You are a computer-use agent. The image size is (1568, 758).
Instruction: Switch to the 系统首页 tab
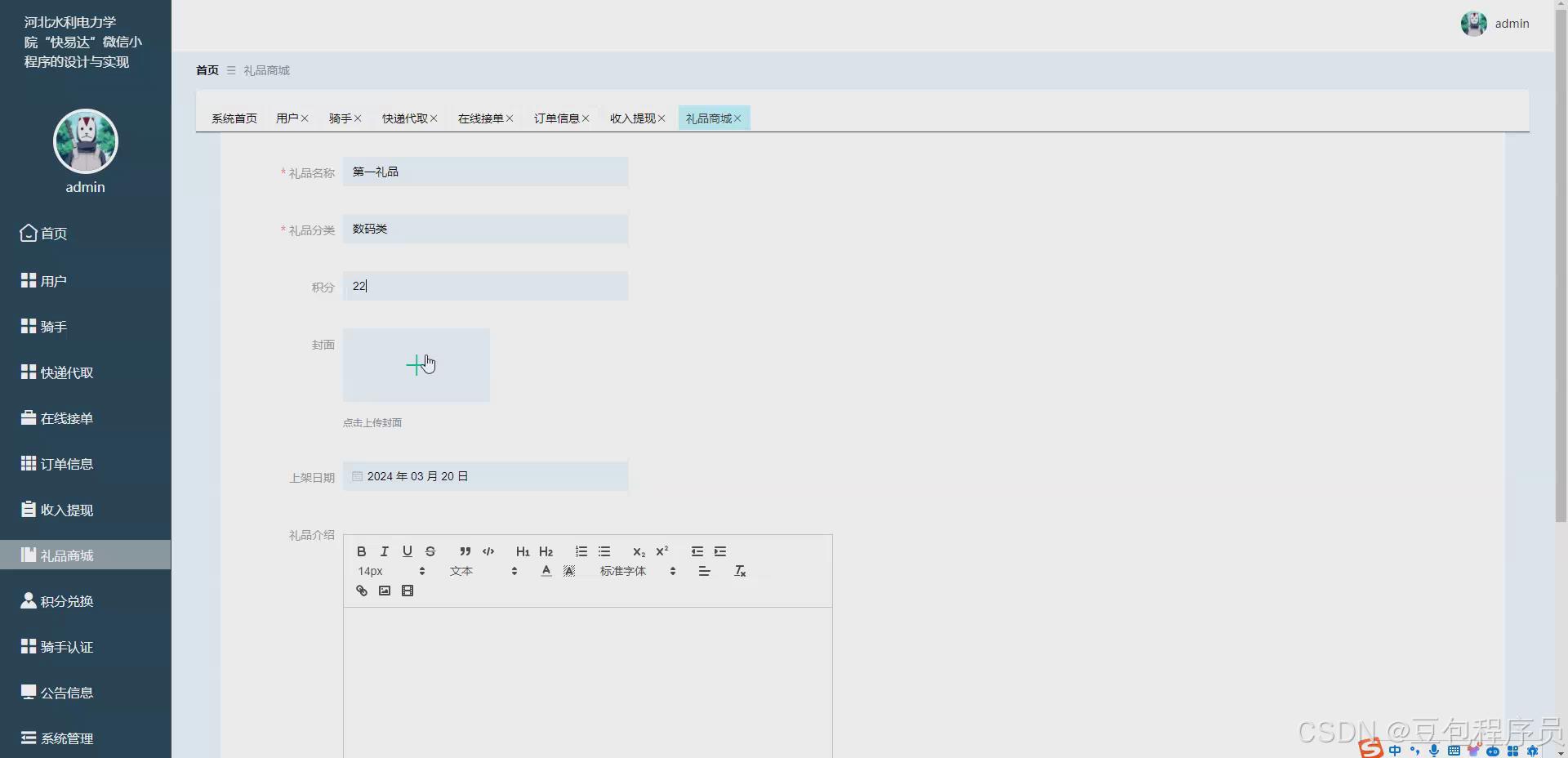[234, 118]
